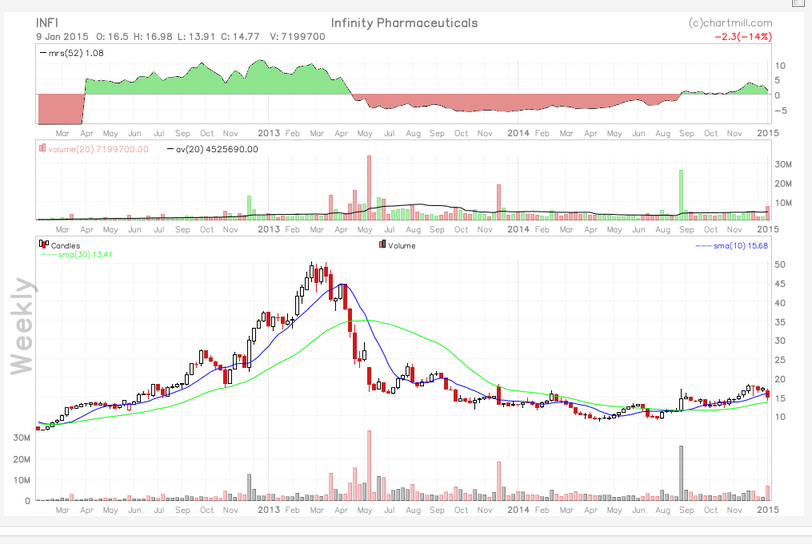
Task: Click the tallest May 2013 bar in volume(20) panel
Action: point(369,188)
